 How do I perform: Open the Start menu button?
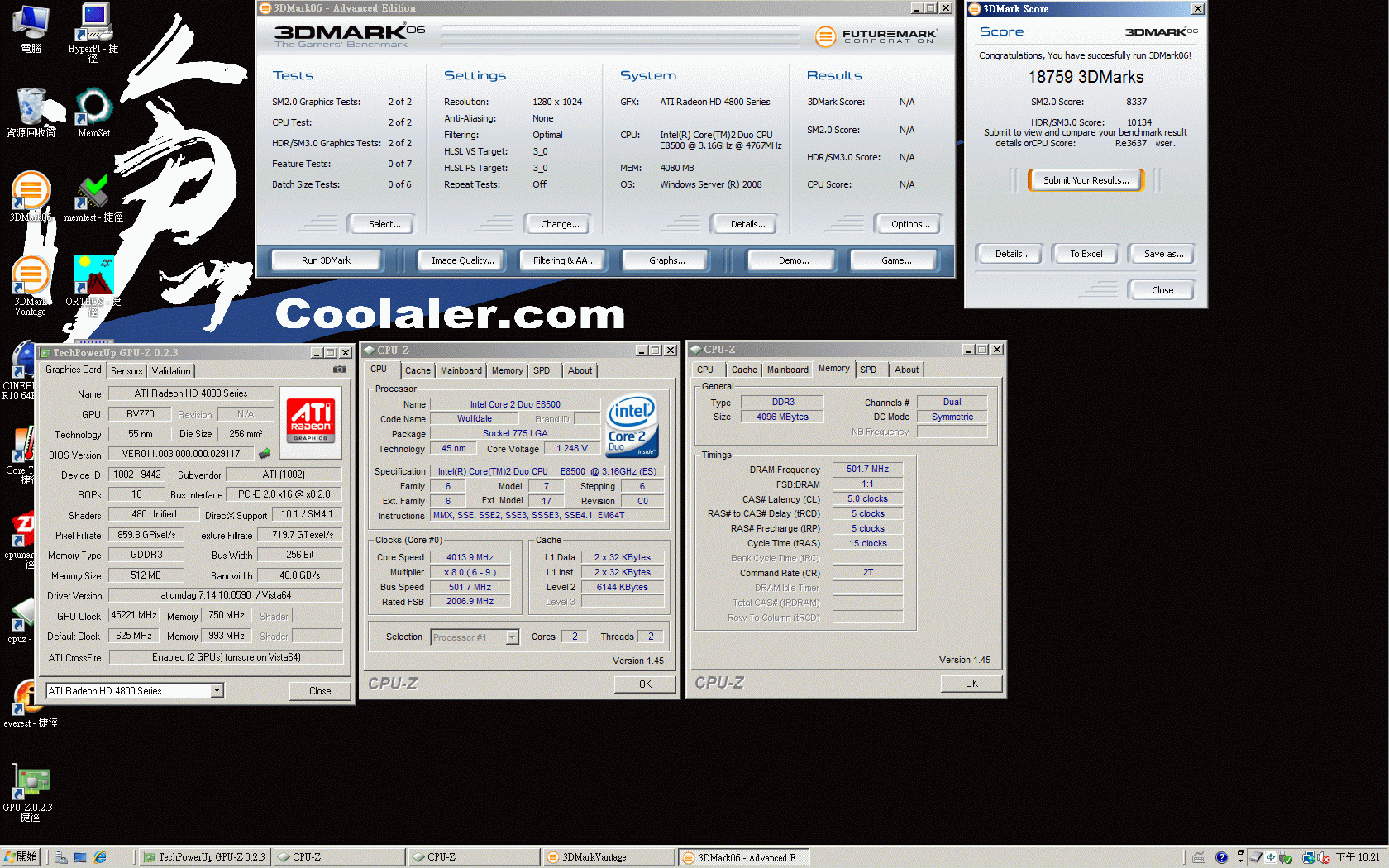[x=21, y=857]
